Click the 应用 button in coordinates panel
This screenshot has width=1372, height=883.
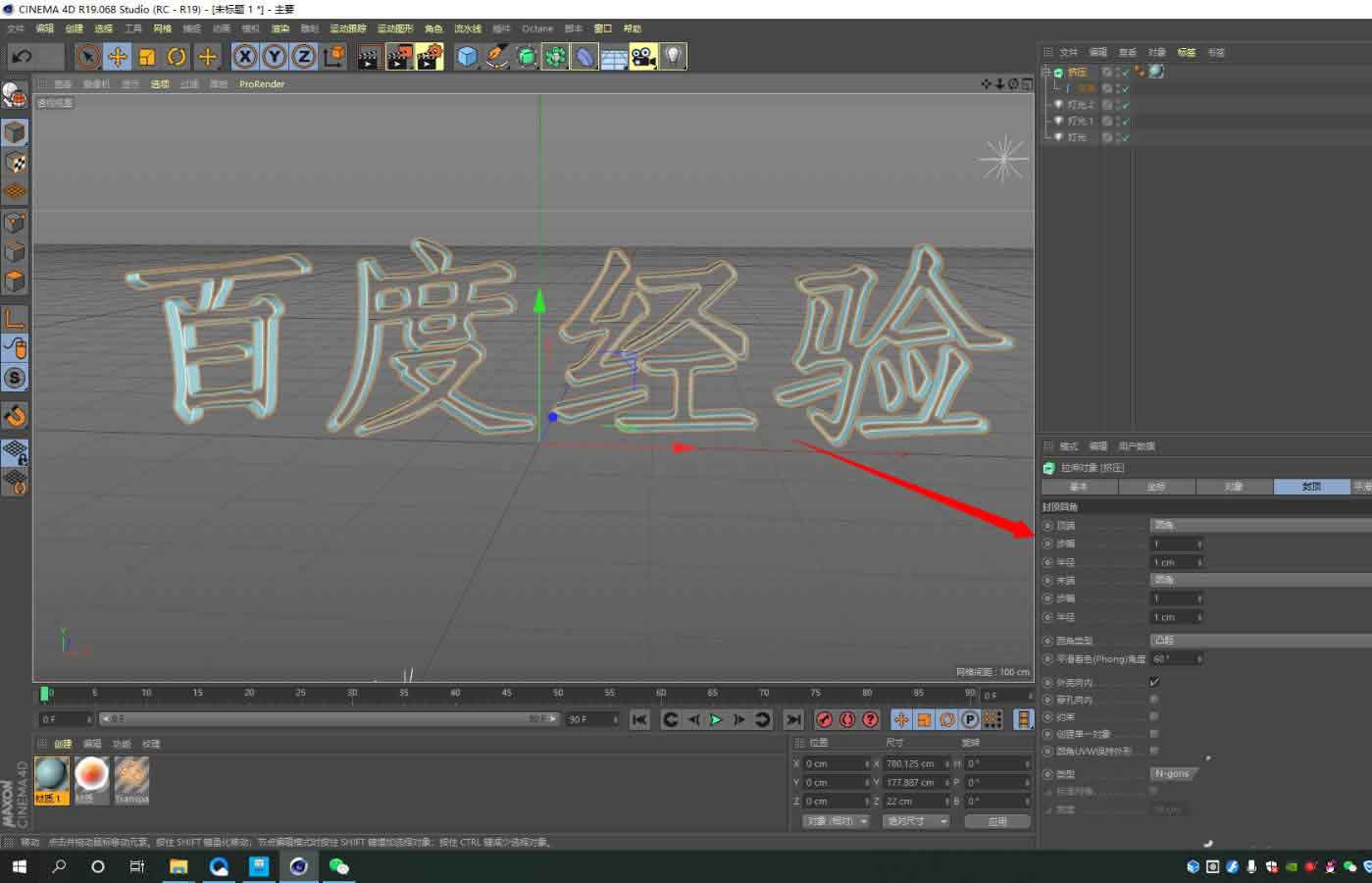(997, 820)
